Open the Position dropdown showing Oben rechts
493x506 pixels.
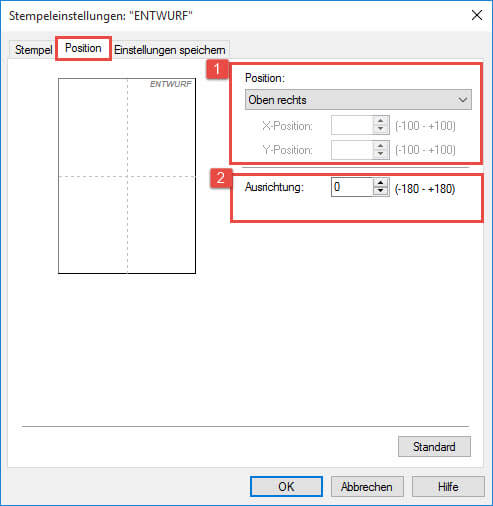click(x=358, y=100)
